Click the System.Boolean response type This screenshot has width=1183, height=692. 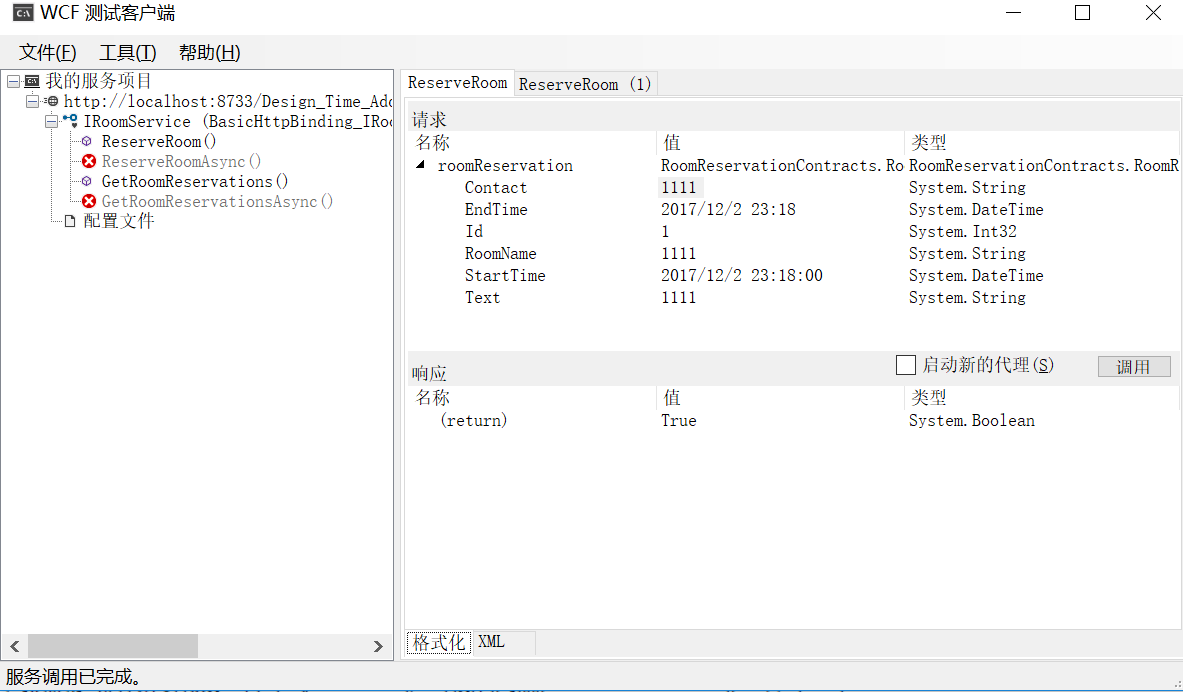972,420
